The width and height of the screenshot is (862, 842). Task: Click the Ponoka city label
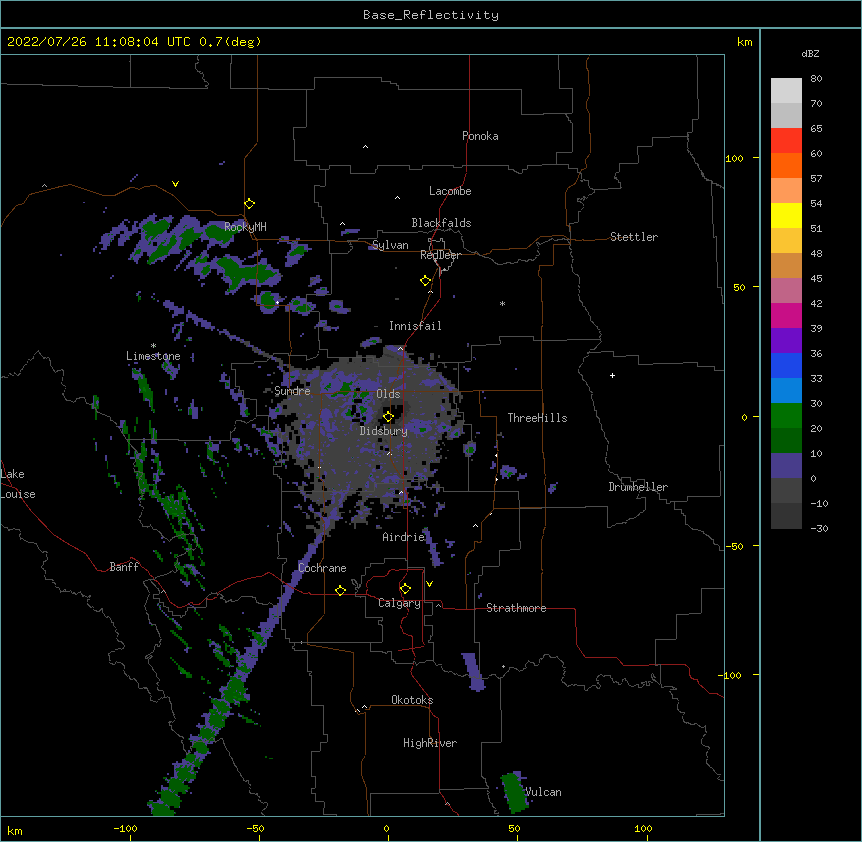point(480,136)
